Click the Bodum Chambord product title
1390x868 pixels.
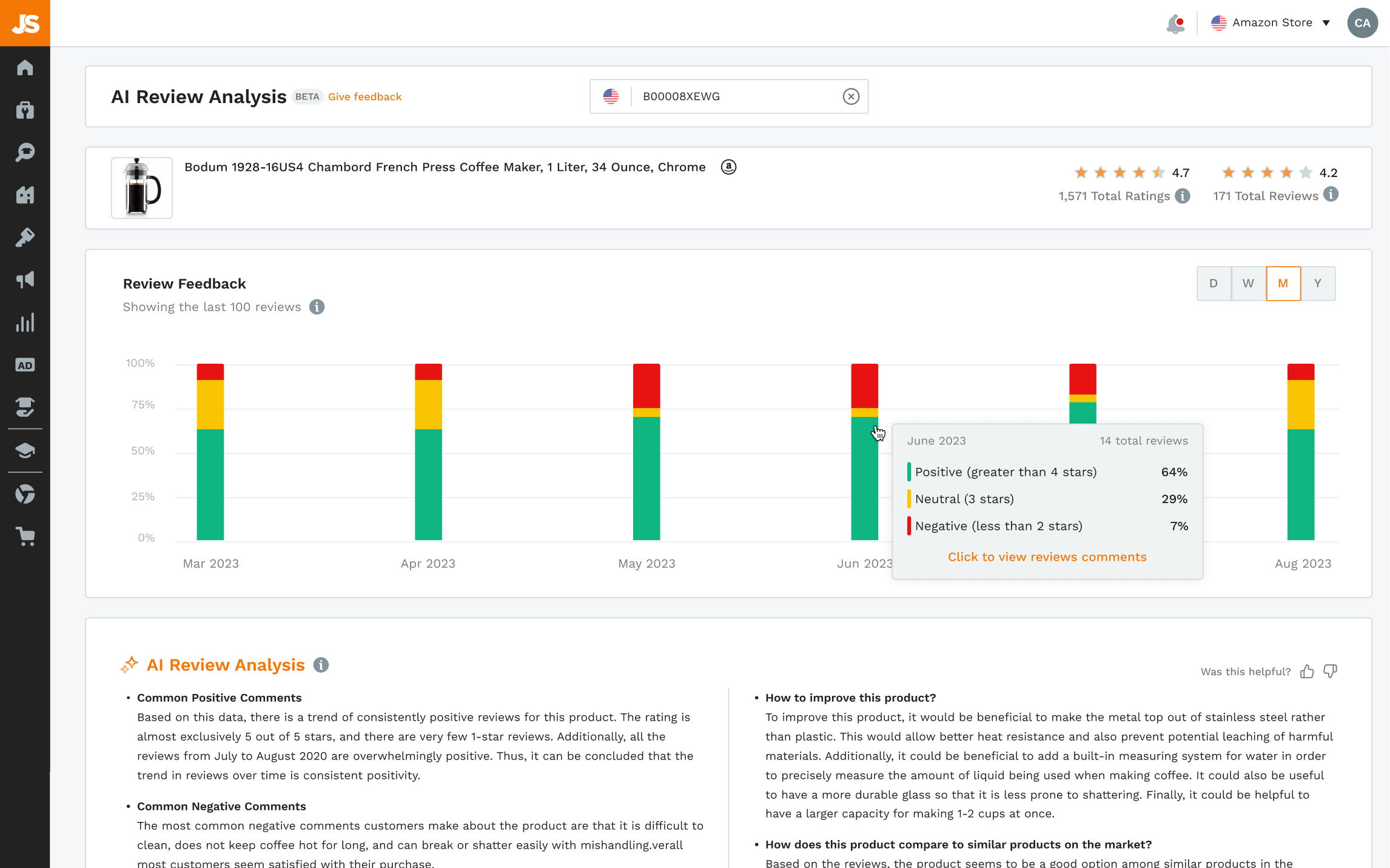pos(445,167)
